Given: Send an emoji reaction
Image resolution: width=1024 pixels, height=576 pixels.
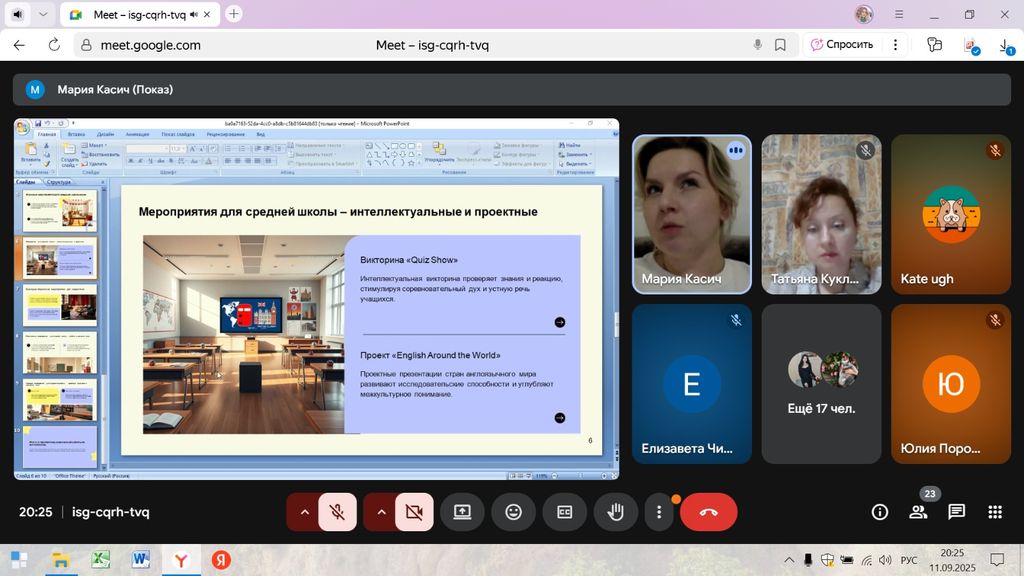Looking at the screenshot, I should (x=513, y=512).
